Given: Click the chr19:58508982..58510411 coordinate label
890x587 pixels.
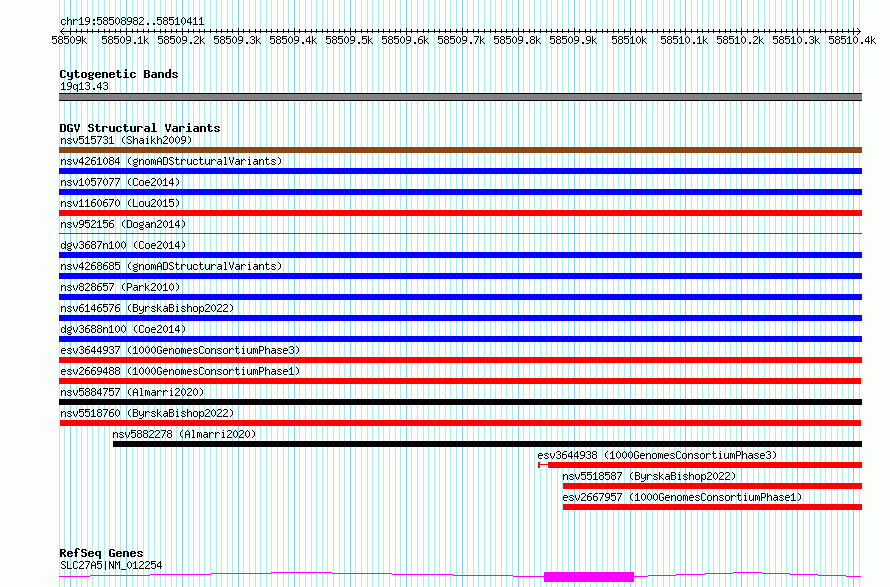Looking at the screenshot, I should pyautogui.click(x=132, y=22).
